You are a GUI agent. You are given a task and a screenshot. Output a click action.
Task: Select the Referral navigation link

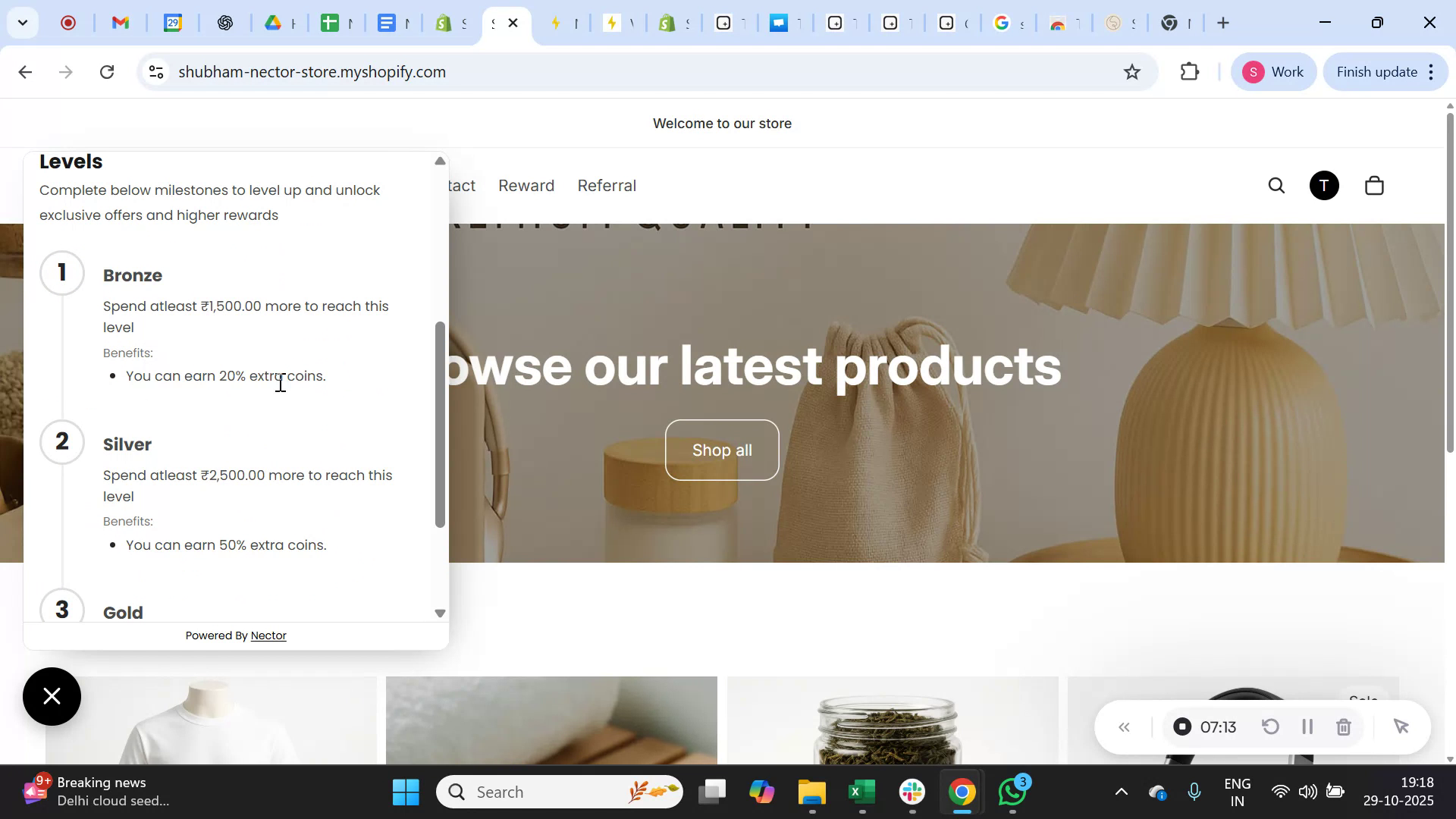[607, 185]
